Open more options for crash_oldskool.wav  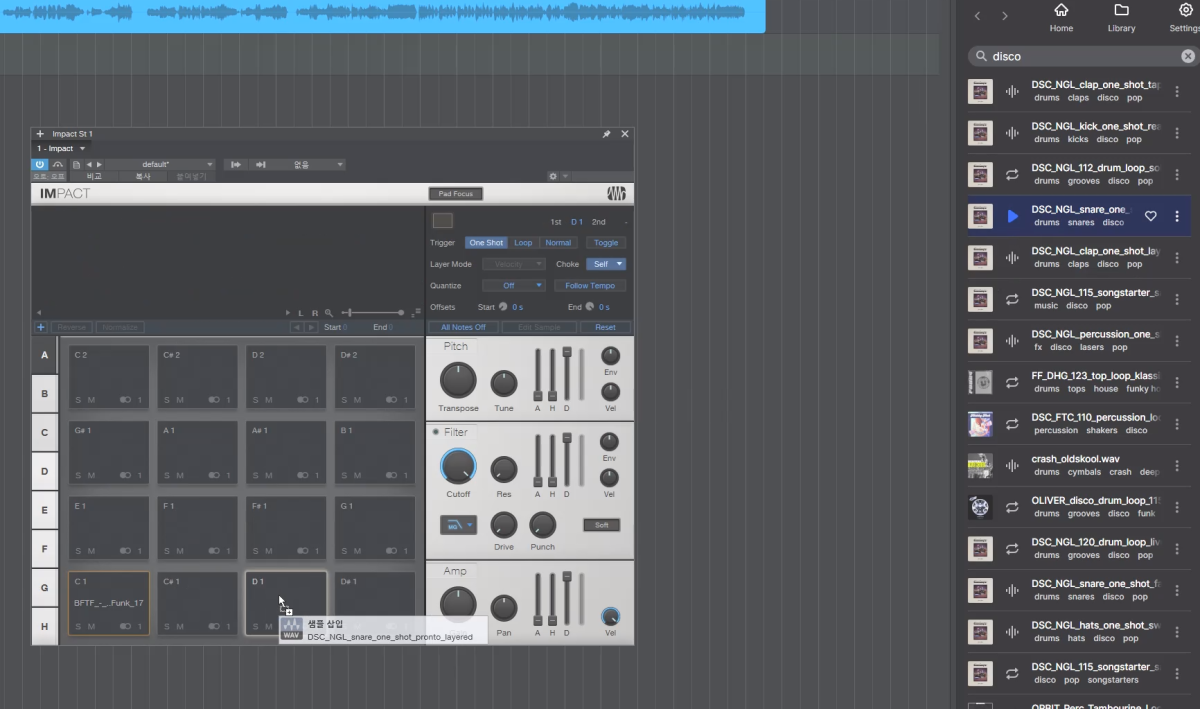click(1177, 465)
